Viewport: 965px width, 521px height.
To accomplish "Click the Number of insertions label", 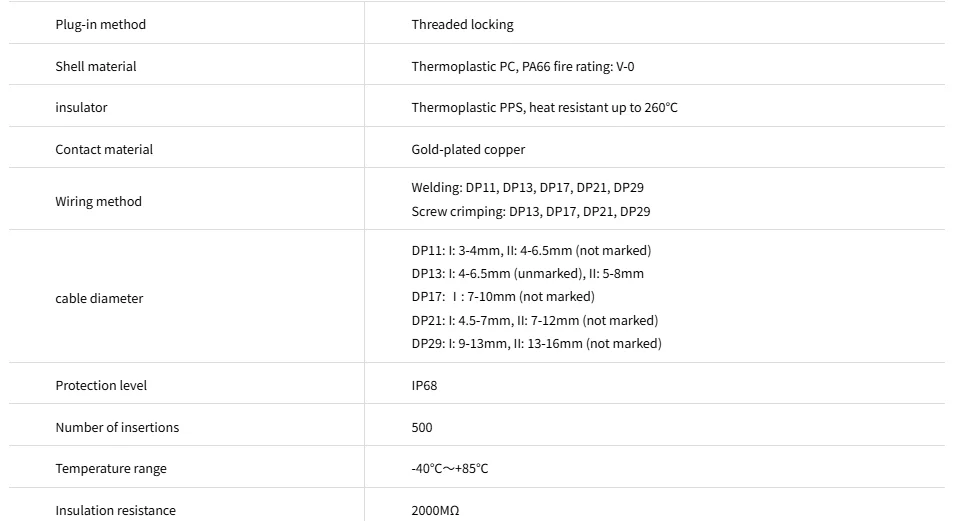I will coord(117,428).
